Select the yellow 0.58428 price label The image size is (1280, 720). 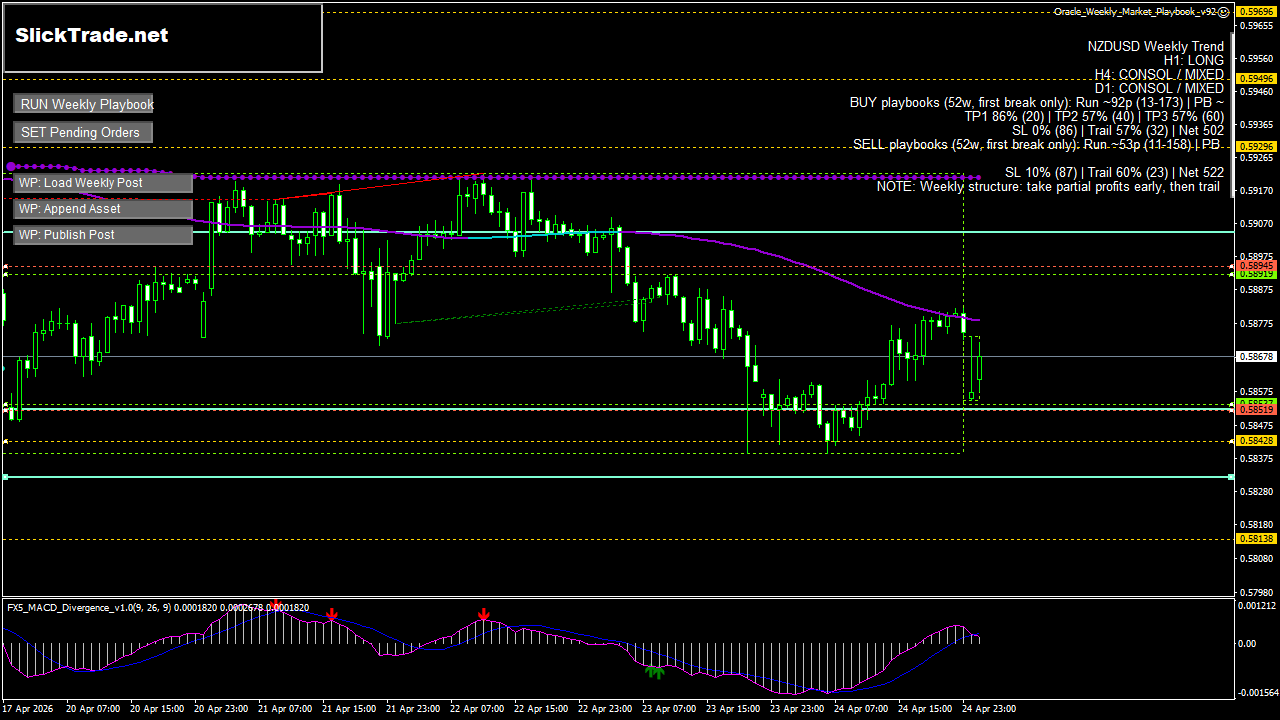pyautogui.click(x=1256, y=440)
